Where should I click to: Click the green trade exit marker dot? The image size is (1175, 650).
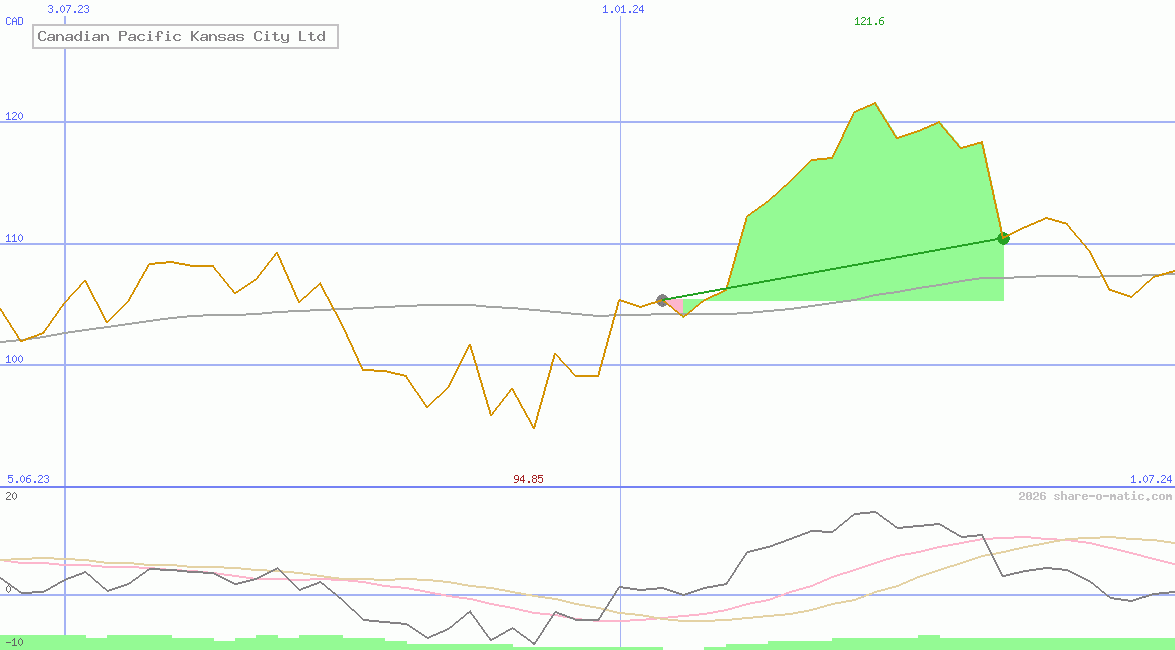point(1003,238)
